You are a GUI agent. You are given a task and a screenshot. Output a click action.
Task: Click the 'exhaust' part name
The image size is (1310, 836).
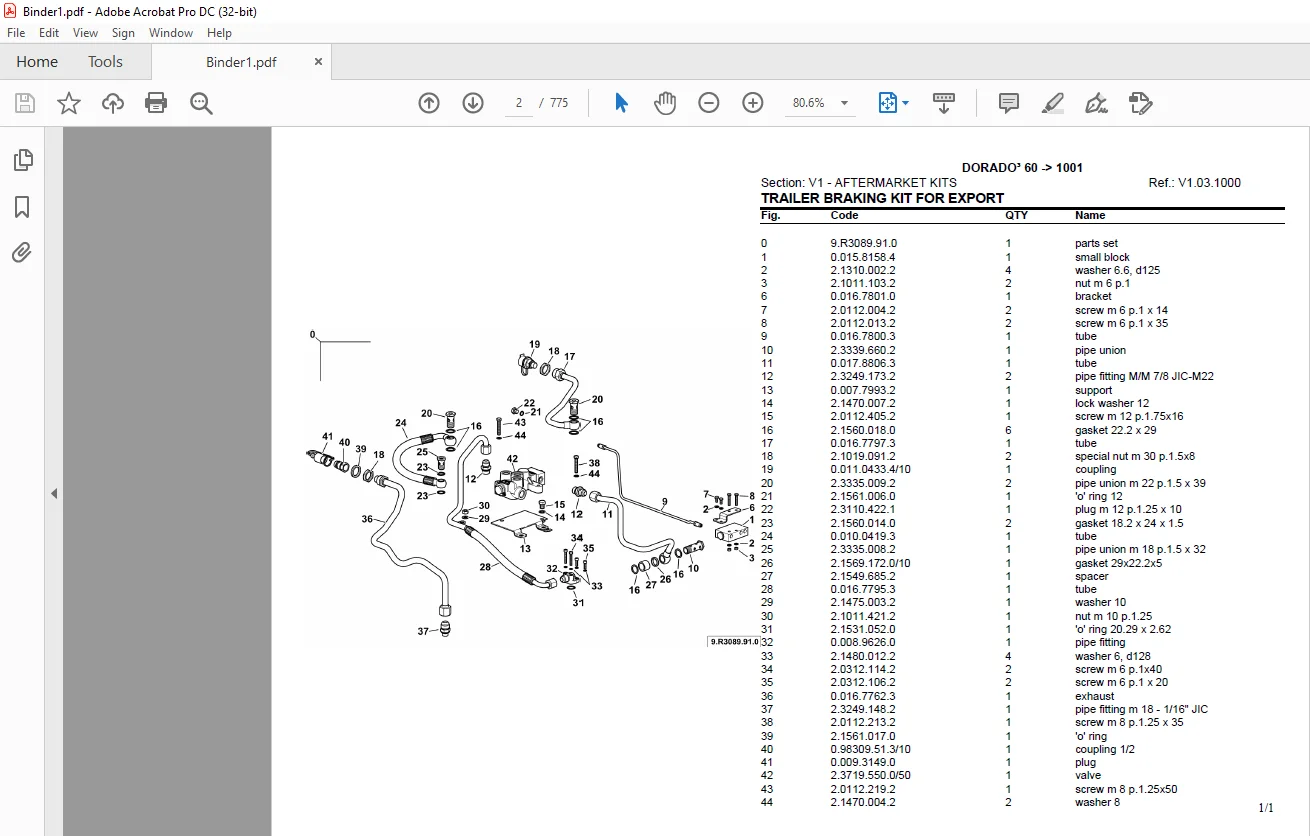(x=1094, y=696)
